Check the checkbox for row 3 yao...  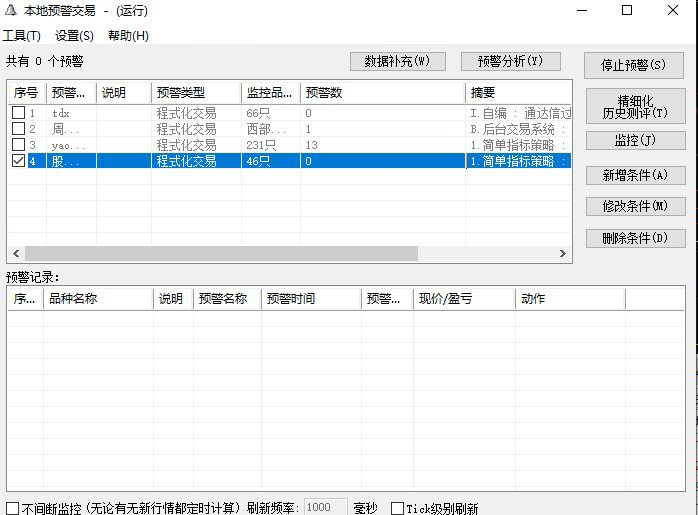18,145
